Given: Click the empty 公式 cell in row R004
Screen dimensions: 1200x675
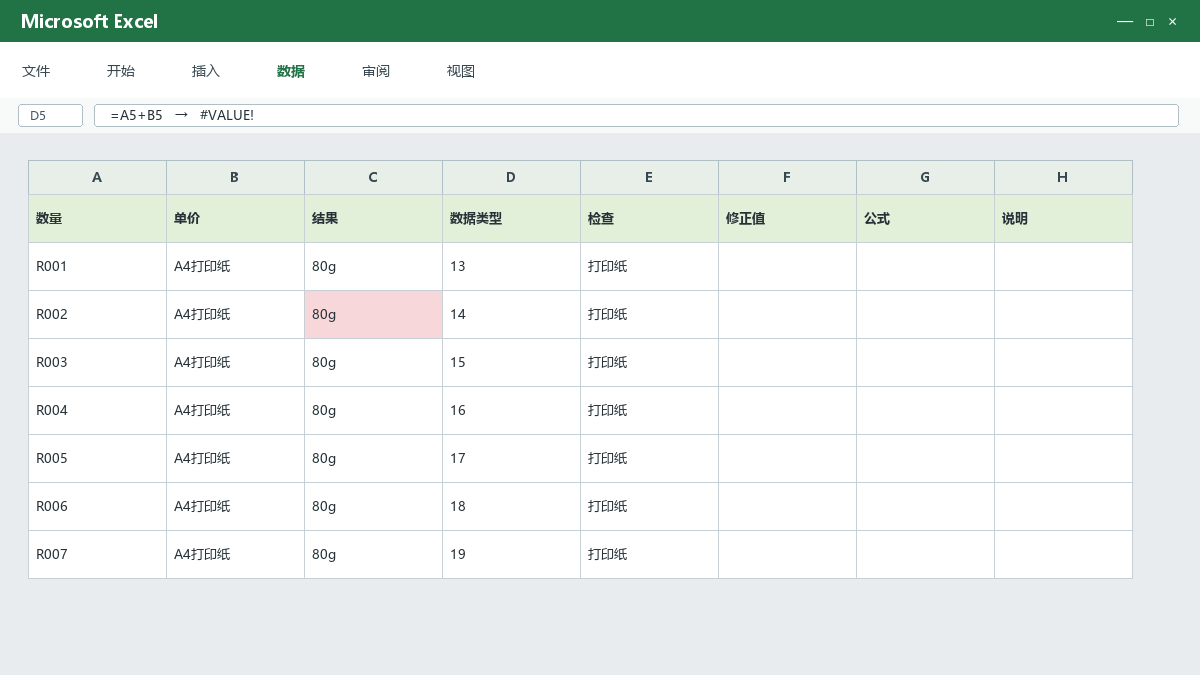Looking at the screenshot, I should coord(925,410).
